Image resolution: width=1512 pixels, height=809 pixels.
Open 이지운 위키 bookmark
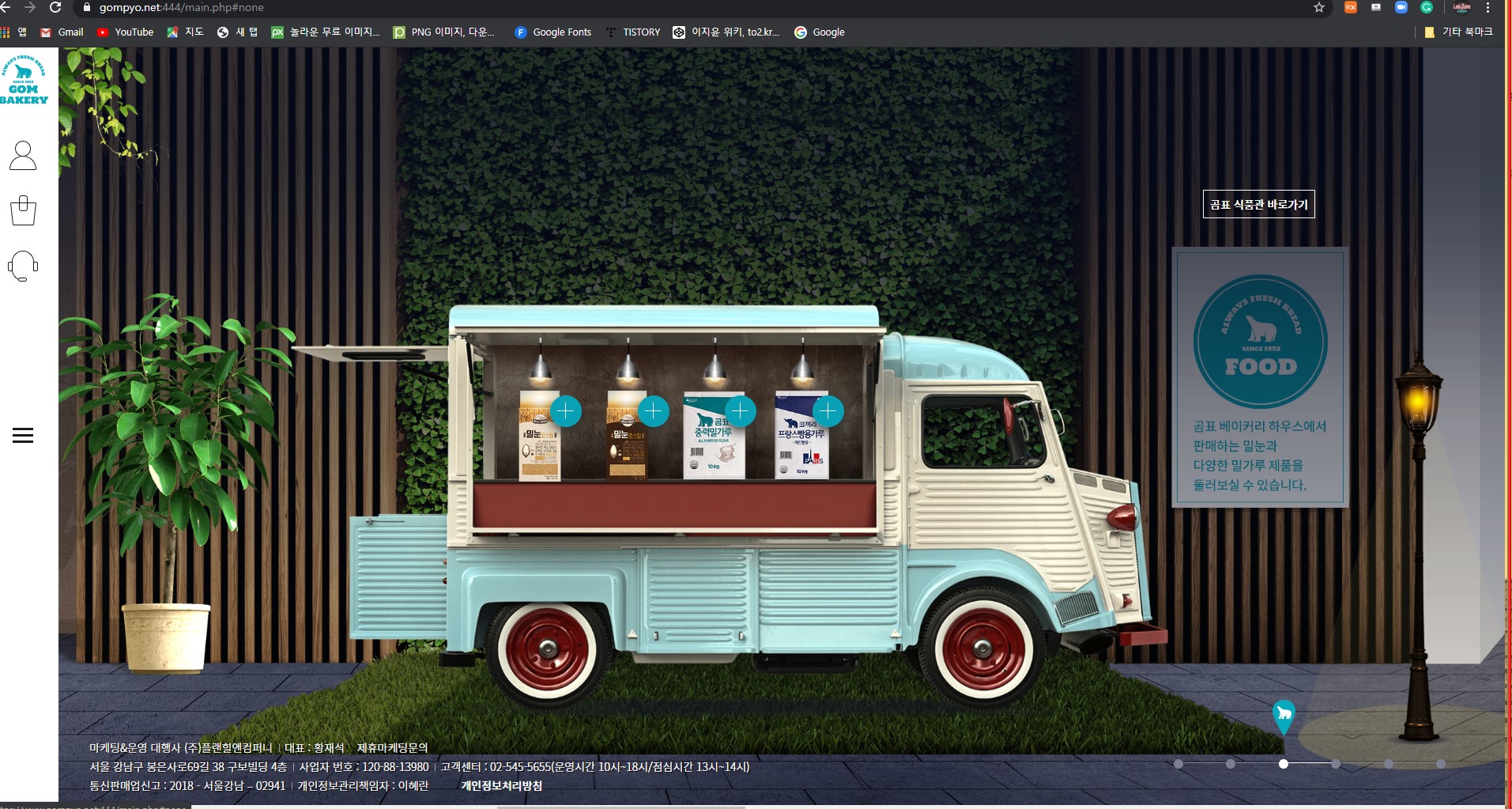point(726,32)
